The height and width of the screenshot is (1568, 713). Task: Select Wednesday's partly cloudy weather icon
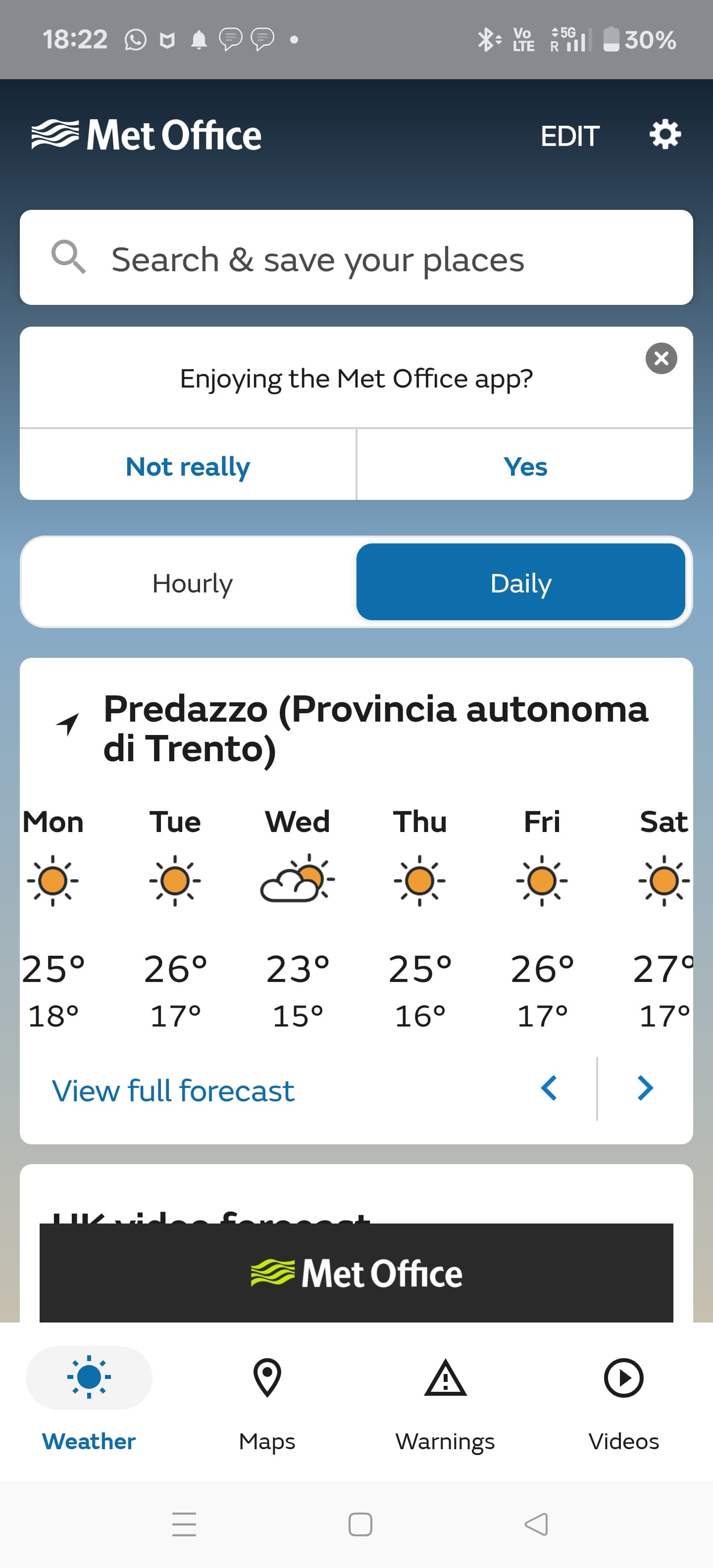(297, 880)
